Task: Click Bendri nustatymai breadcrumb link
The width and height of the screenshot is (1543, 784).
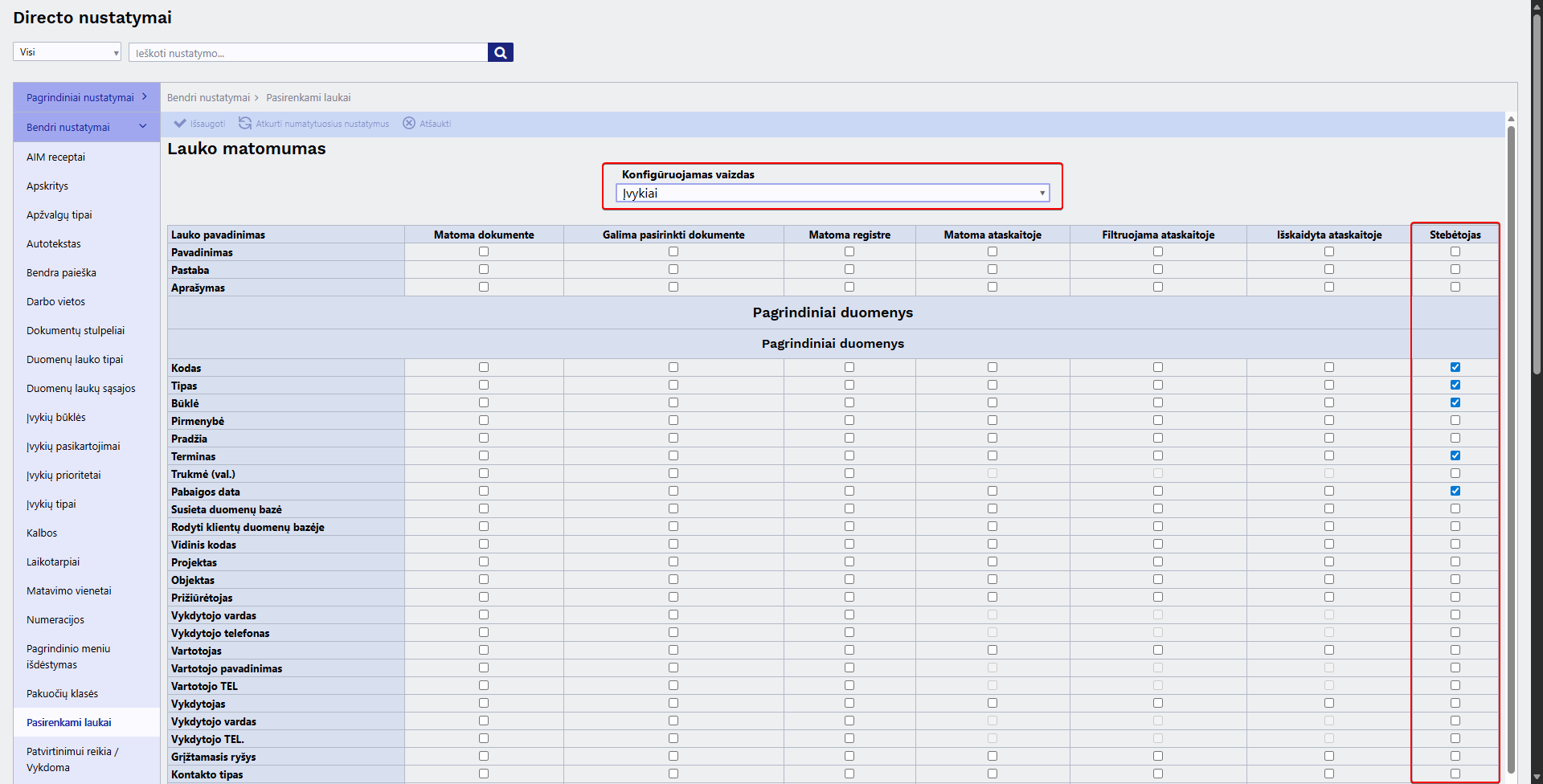Action: click(208, 98)
